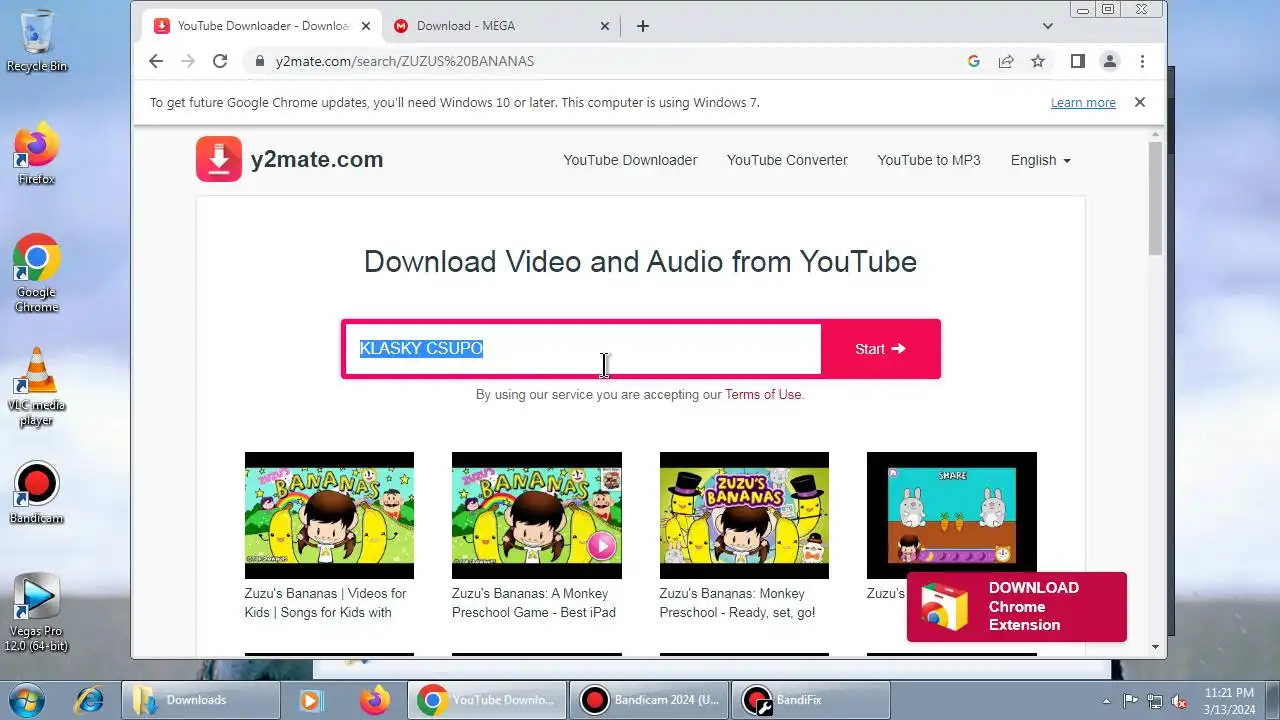Click the y2mate.com site title
This screenshot has width=1280, height=720.
pos(317,159)
